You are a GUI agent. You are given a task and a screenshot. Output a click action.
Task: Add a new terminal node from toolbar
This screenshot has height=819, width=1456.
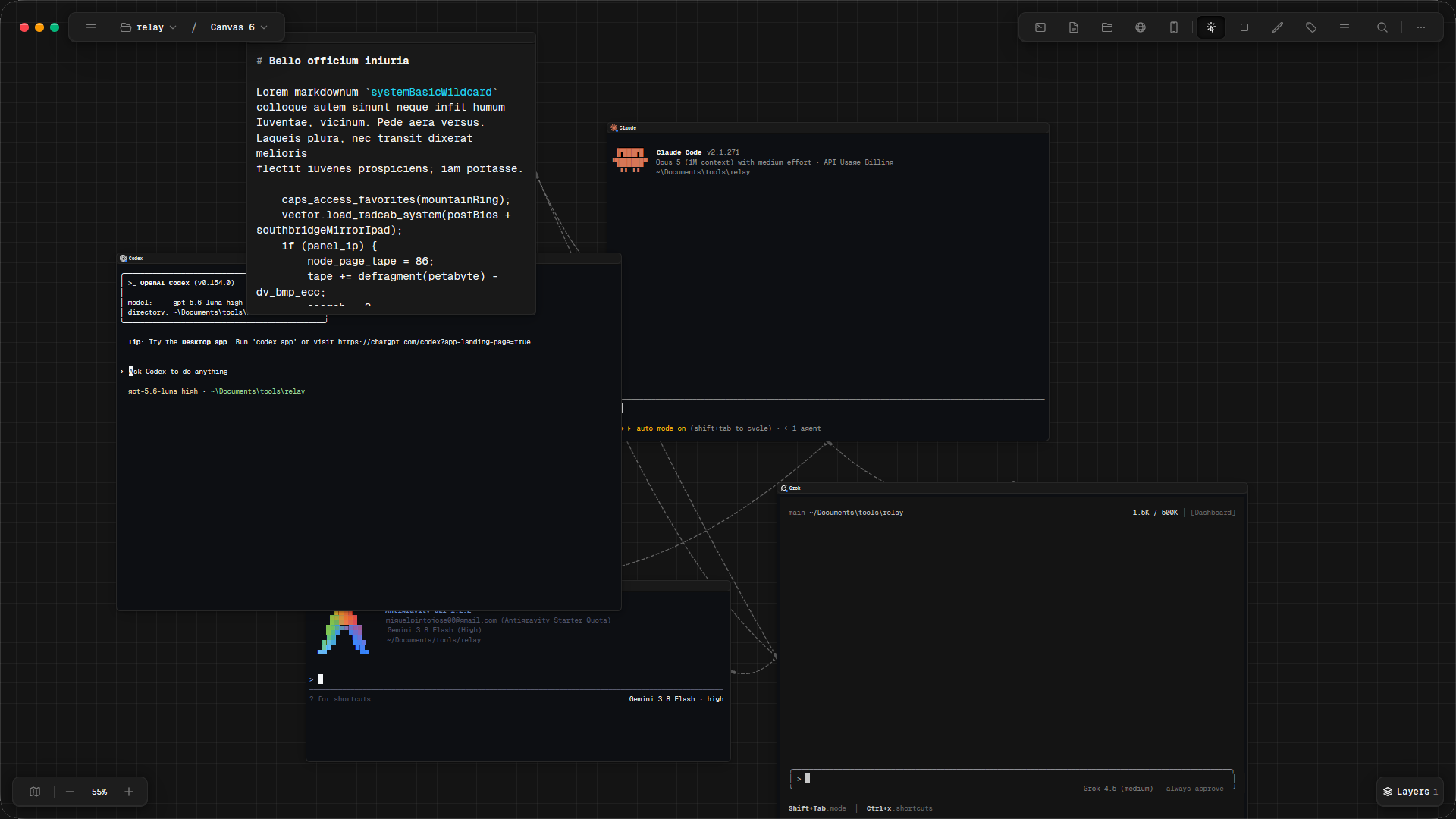[x=1040, y=27]
